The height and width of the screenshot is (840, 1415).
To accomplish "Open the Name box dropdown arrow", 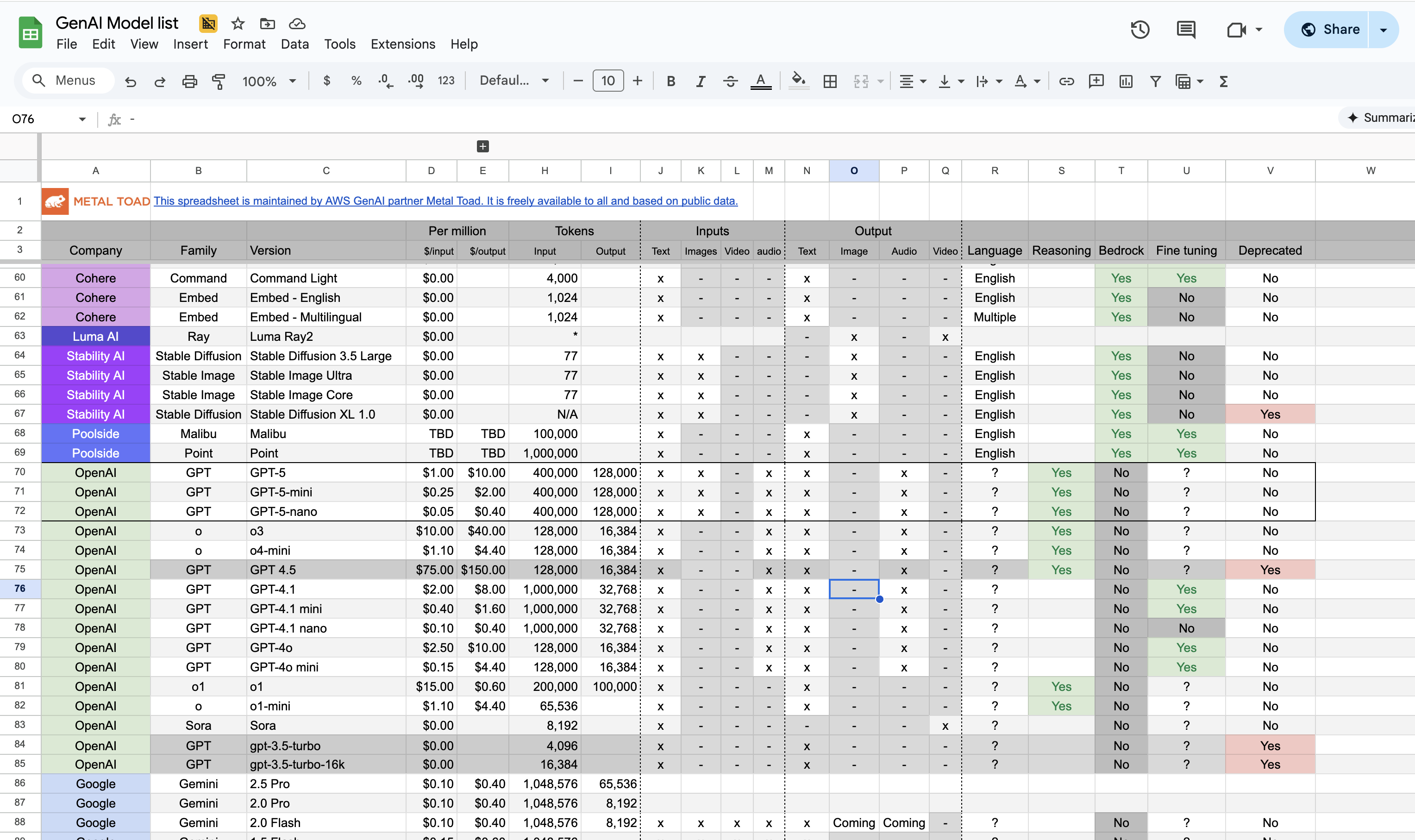I will click(82, 119).
